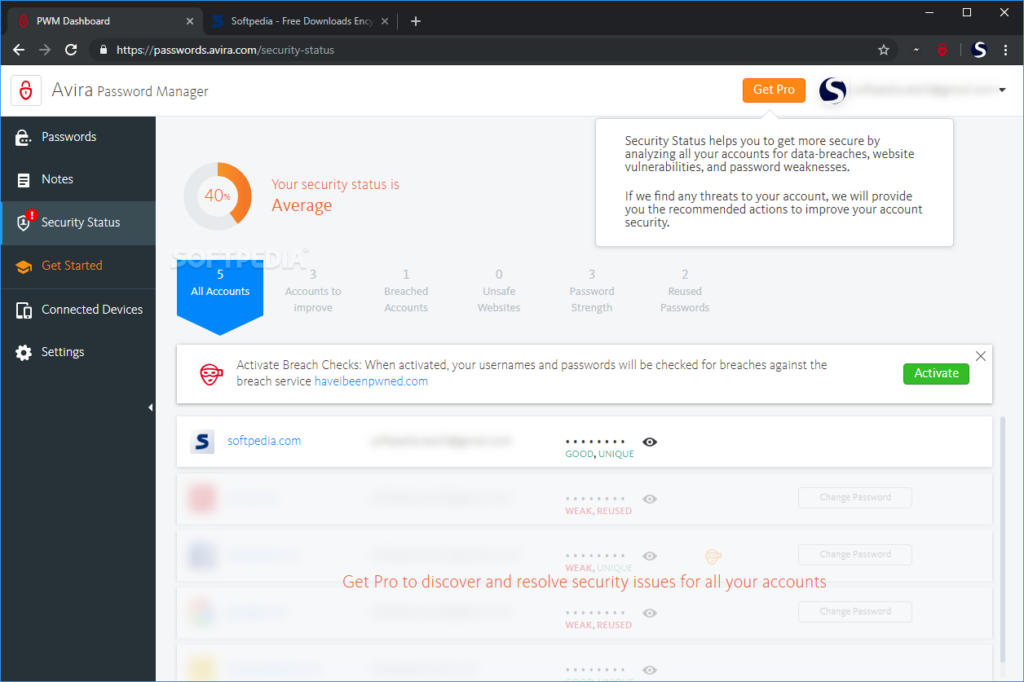Open the softpedia.com account link

(264, 441)
